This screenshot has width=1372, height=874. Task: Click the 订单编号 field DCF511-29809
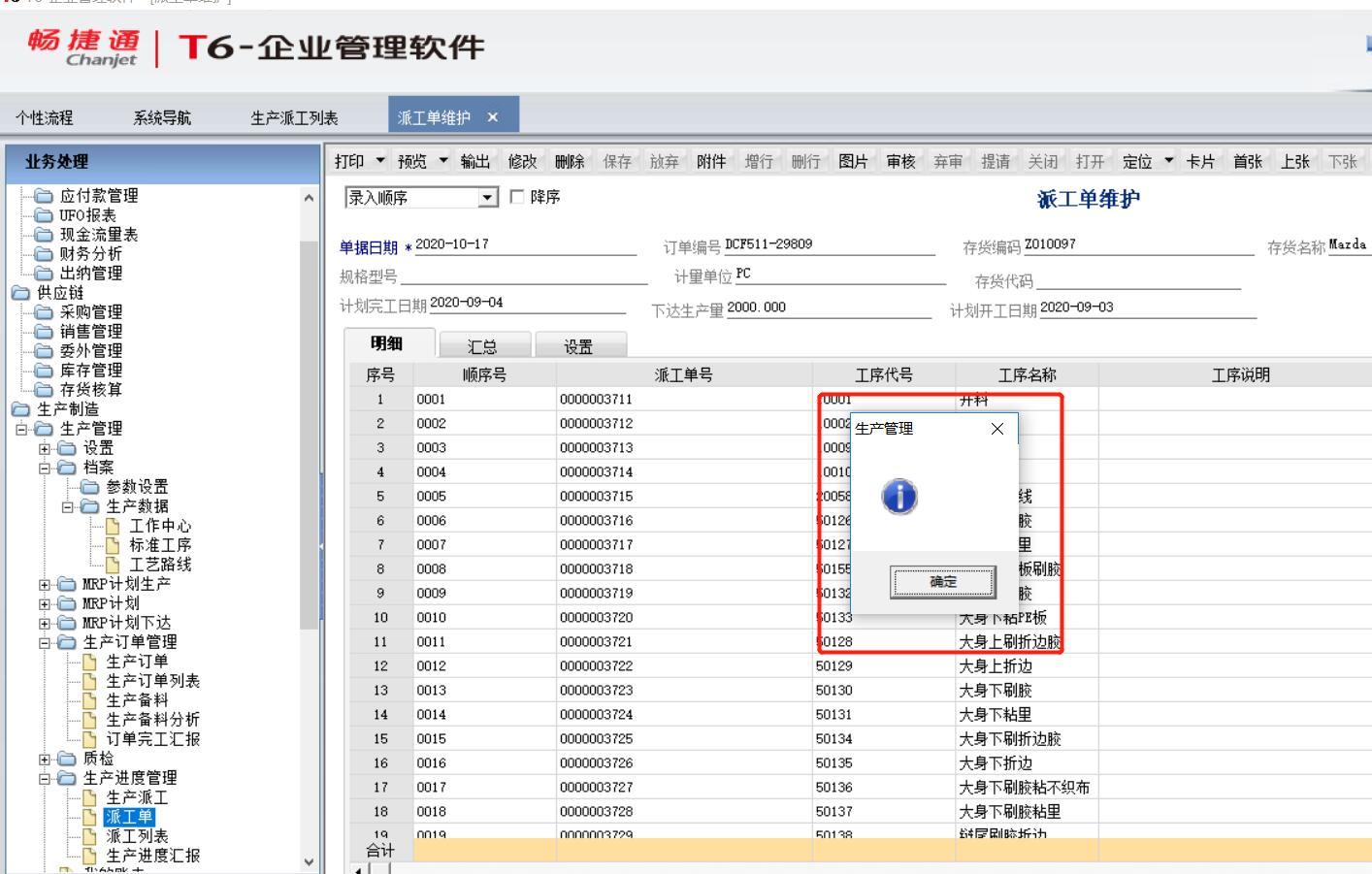829,244
